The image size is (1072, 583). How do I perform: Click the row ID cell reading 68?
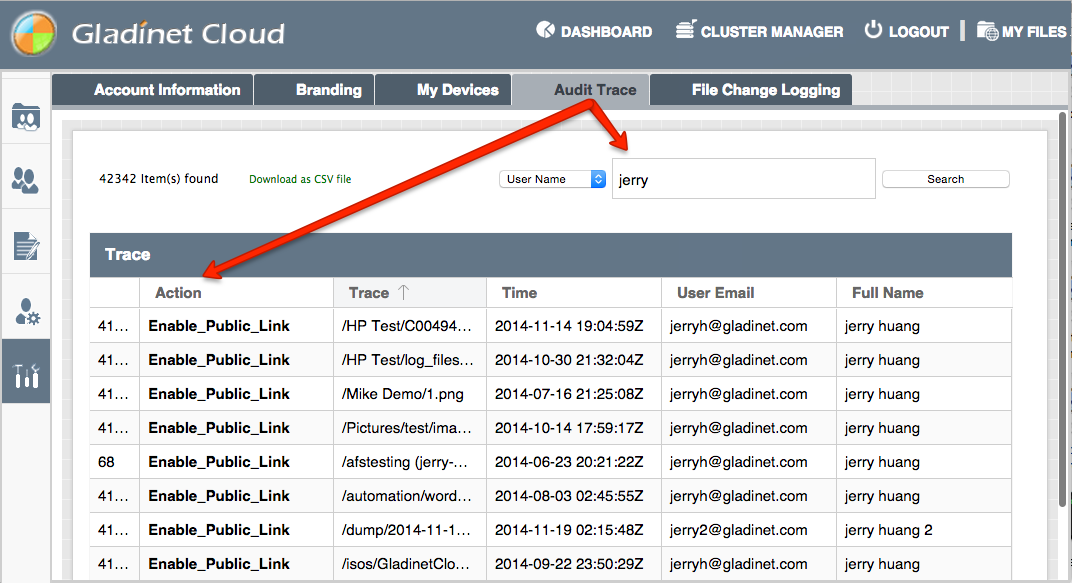coord(114,462)
